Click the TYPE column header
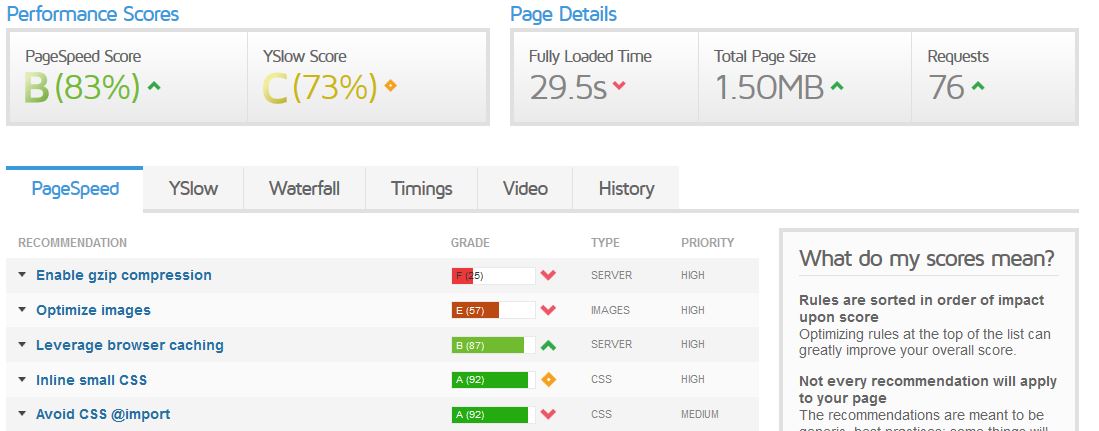Screen dimensions: 1099x431 pyautogui.click(x=605, y=243)
